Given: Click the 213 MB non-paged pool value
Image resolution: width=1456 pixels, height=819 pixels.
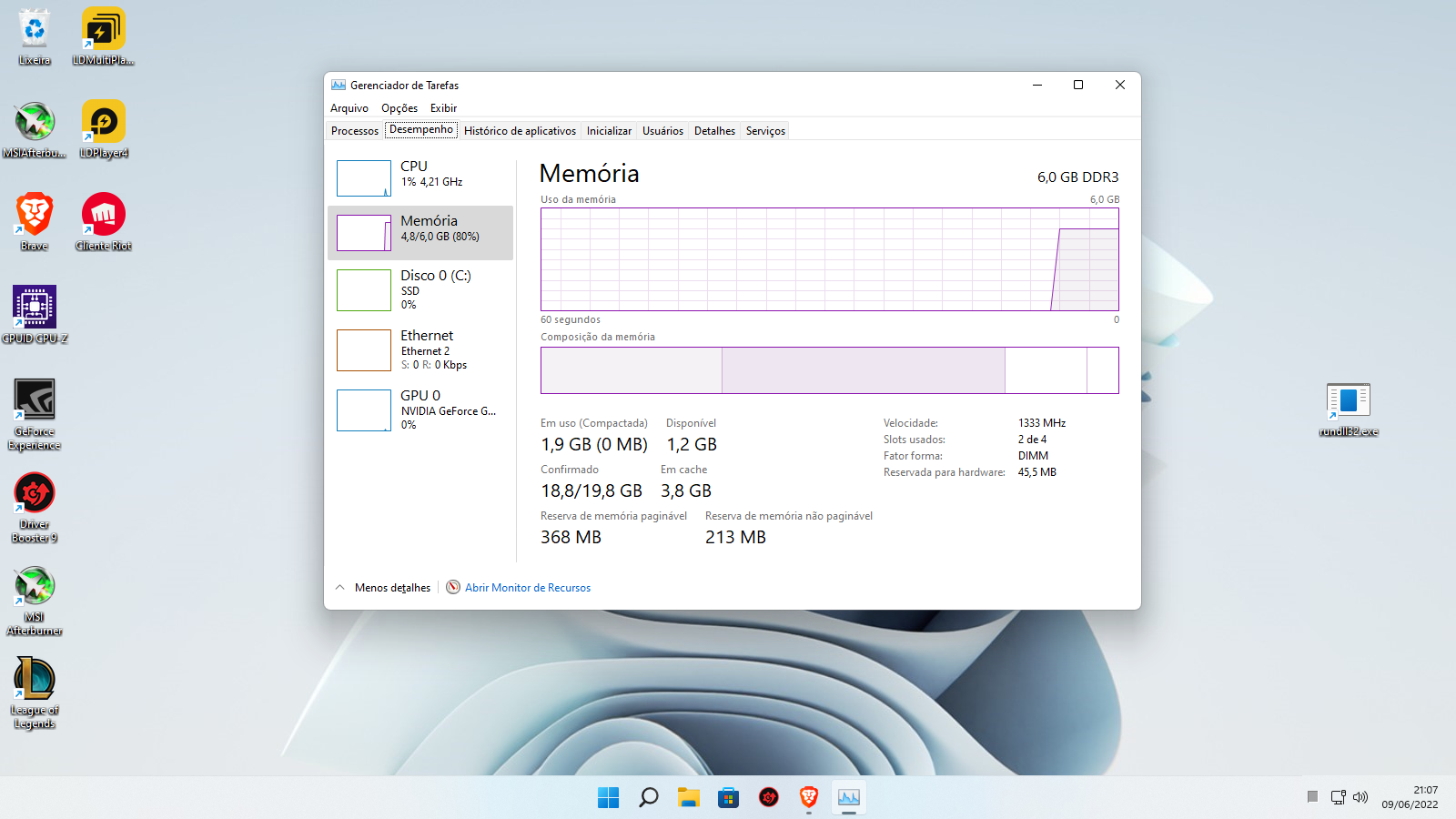Looking at the screenshot, I should click(735, 538).
